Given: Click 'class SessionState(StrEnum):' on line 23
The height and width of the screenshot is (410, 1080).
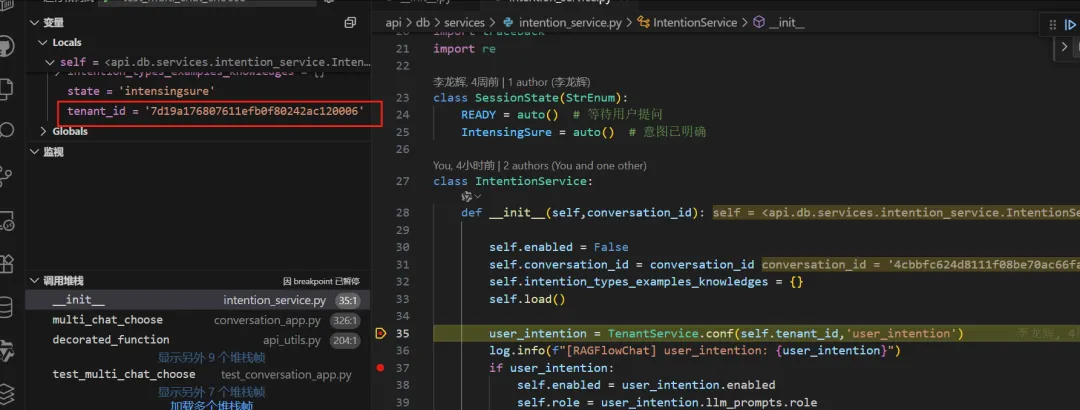Looking at the screenshot, I should point(530,98).
